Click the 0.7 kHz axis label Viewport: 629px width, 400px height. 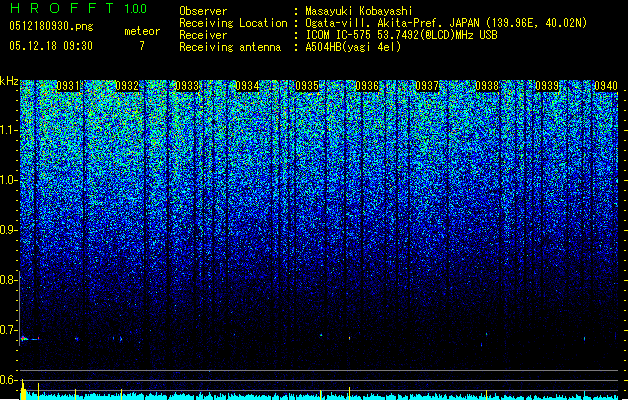click(x=8, y=330)
